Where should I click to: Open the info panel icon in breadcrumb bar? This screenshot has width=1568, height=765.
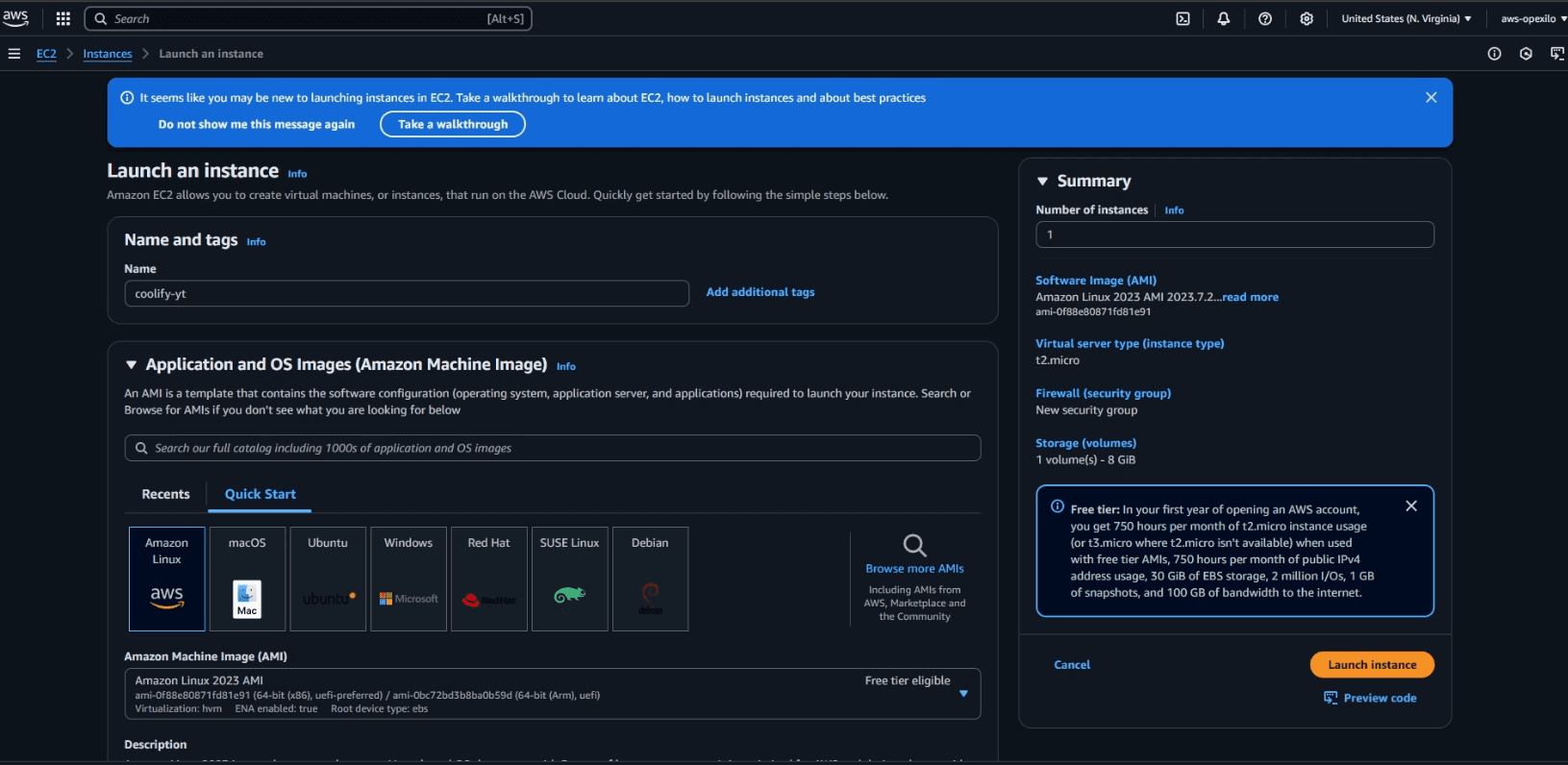point(1494,54)
